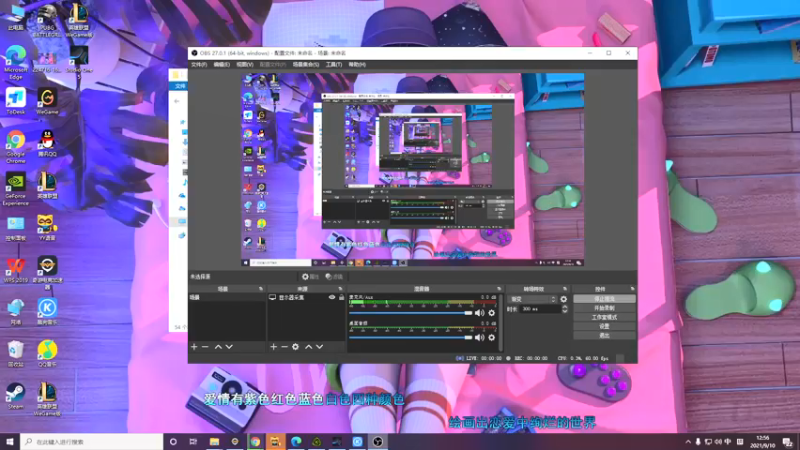Remove the selected scene with the minus button
This screenshot has width=800, height=450.
tap(205, 347)
